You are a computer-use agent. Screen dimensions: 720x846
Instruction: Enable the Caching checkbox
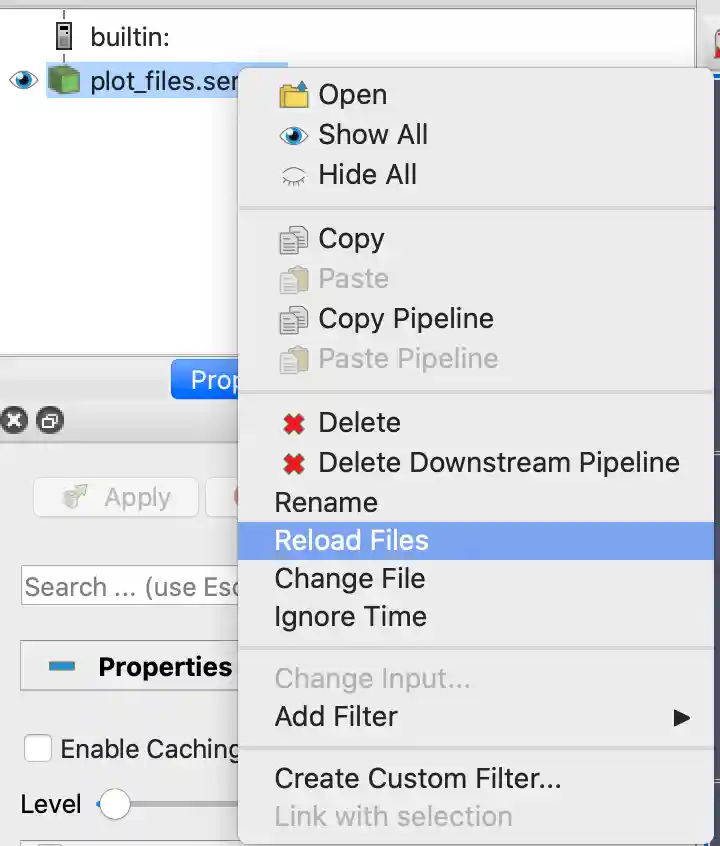click(38, 748)
